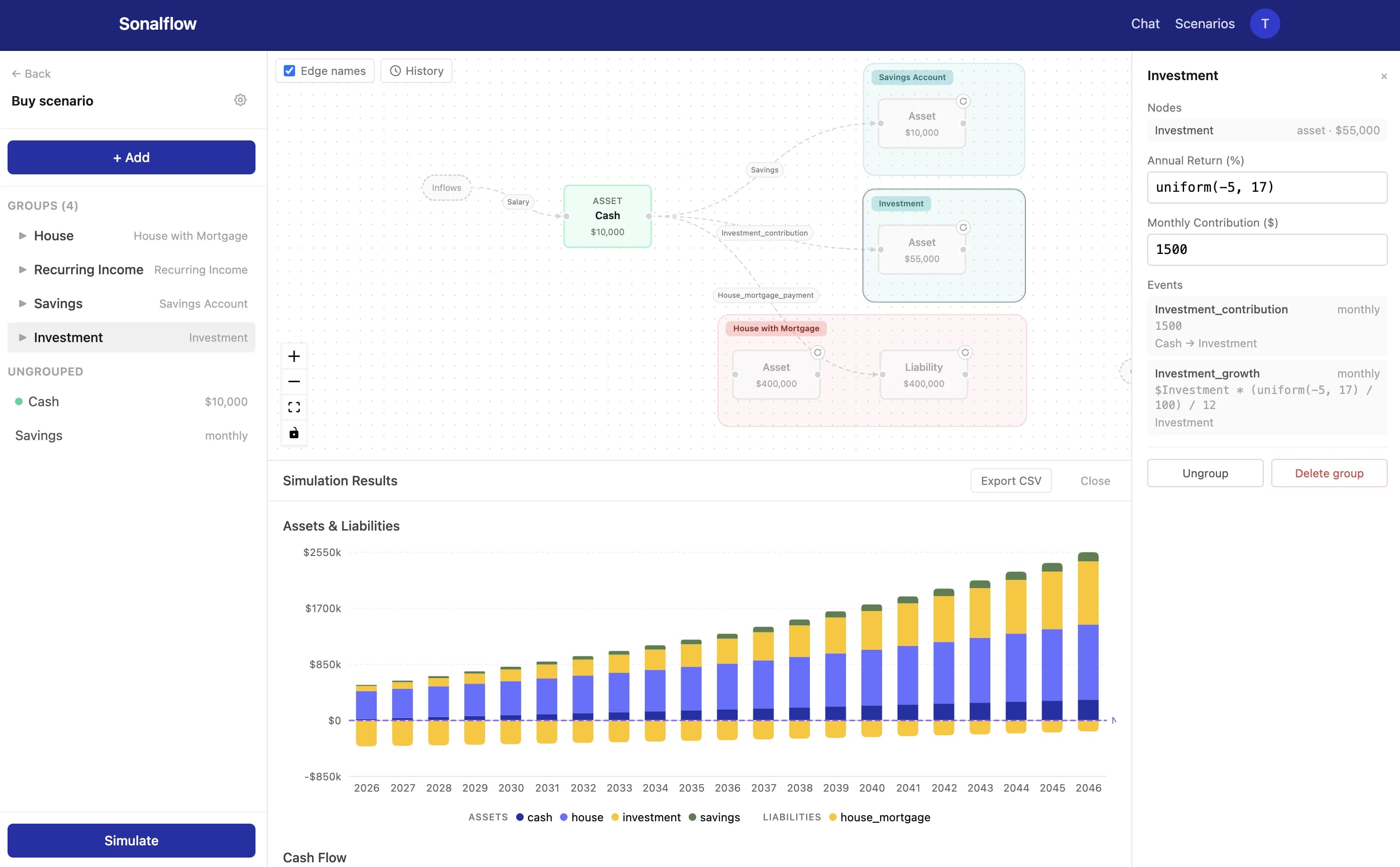Click the refresh icon on the Liability node
Image resolution: width=1400 pixels, height=867 pixels.
(x=966, y=352)
